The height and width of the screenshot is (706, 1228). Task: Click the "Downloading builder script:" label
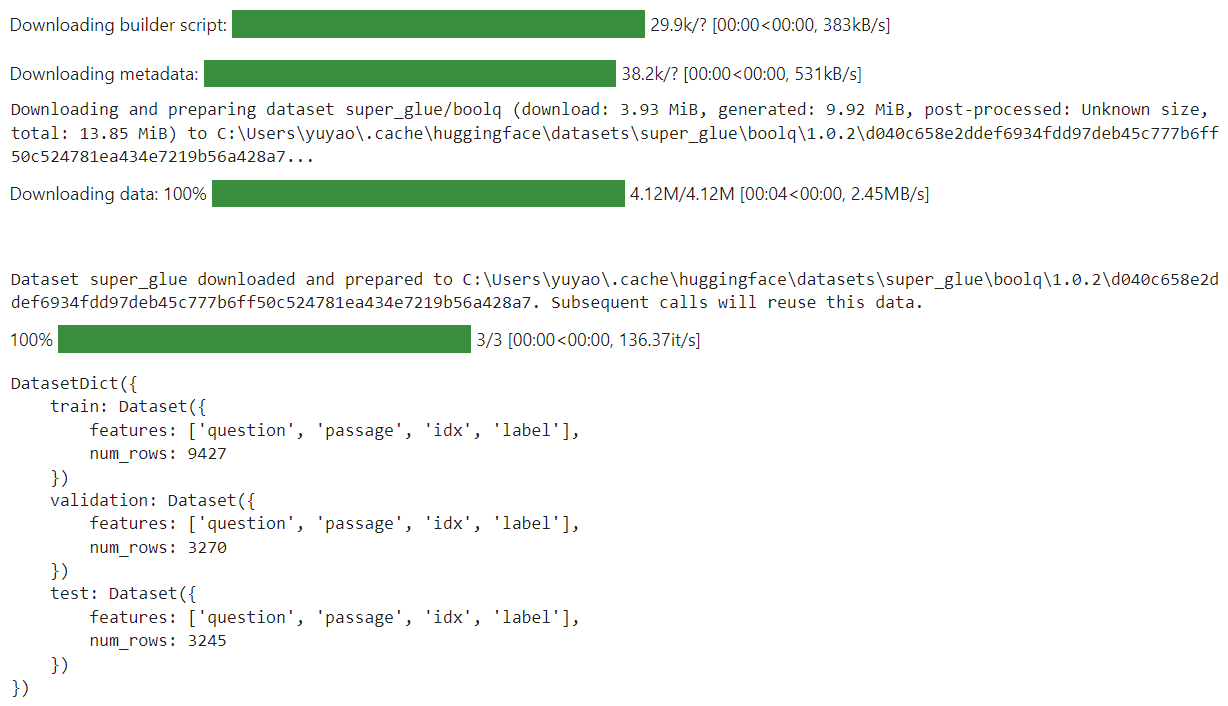pos(118,24)
